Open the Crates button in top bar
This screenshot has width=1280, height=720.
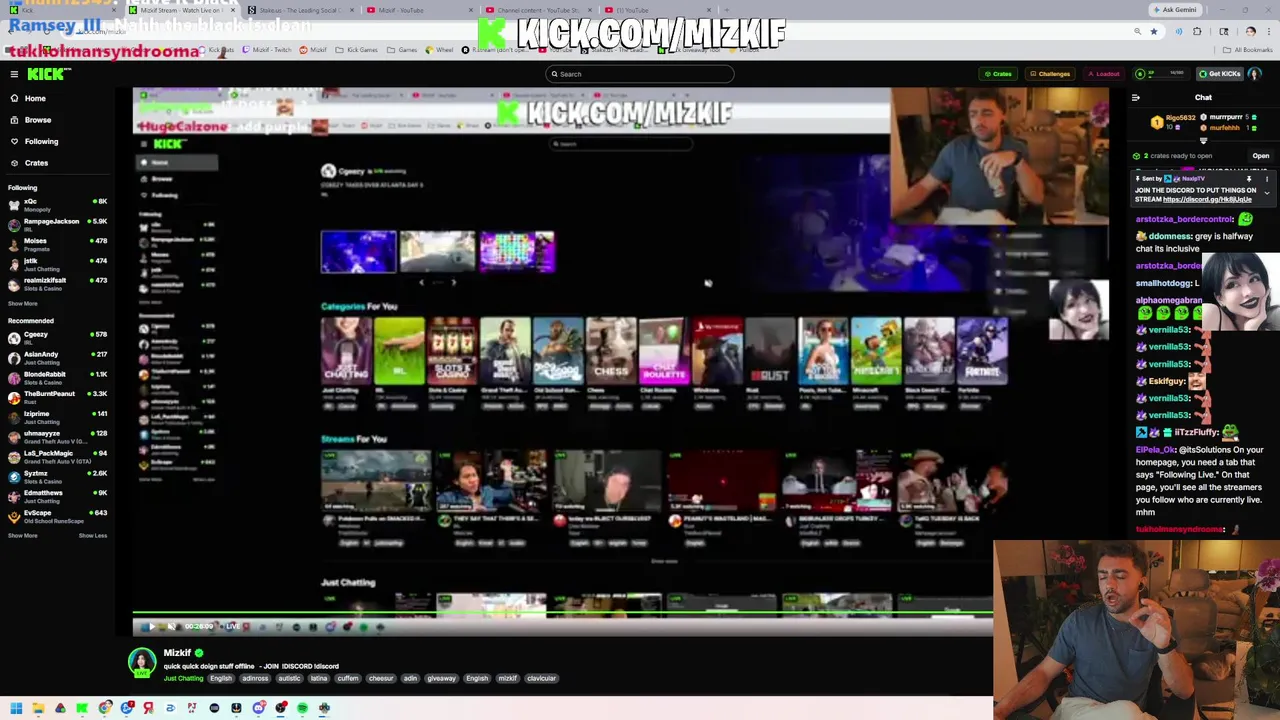click(x=998, y=74)
